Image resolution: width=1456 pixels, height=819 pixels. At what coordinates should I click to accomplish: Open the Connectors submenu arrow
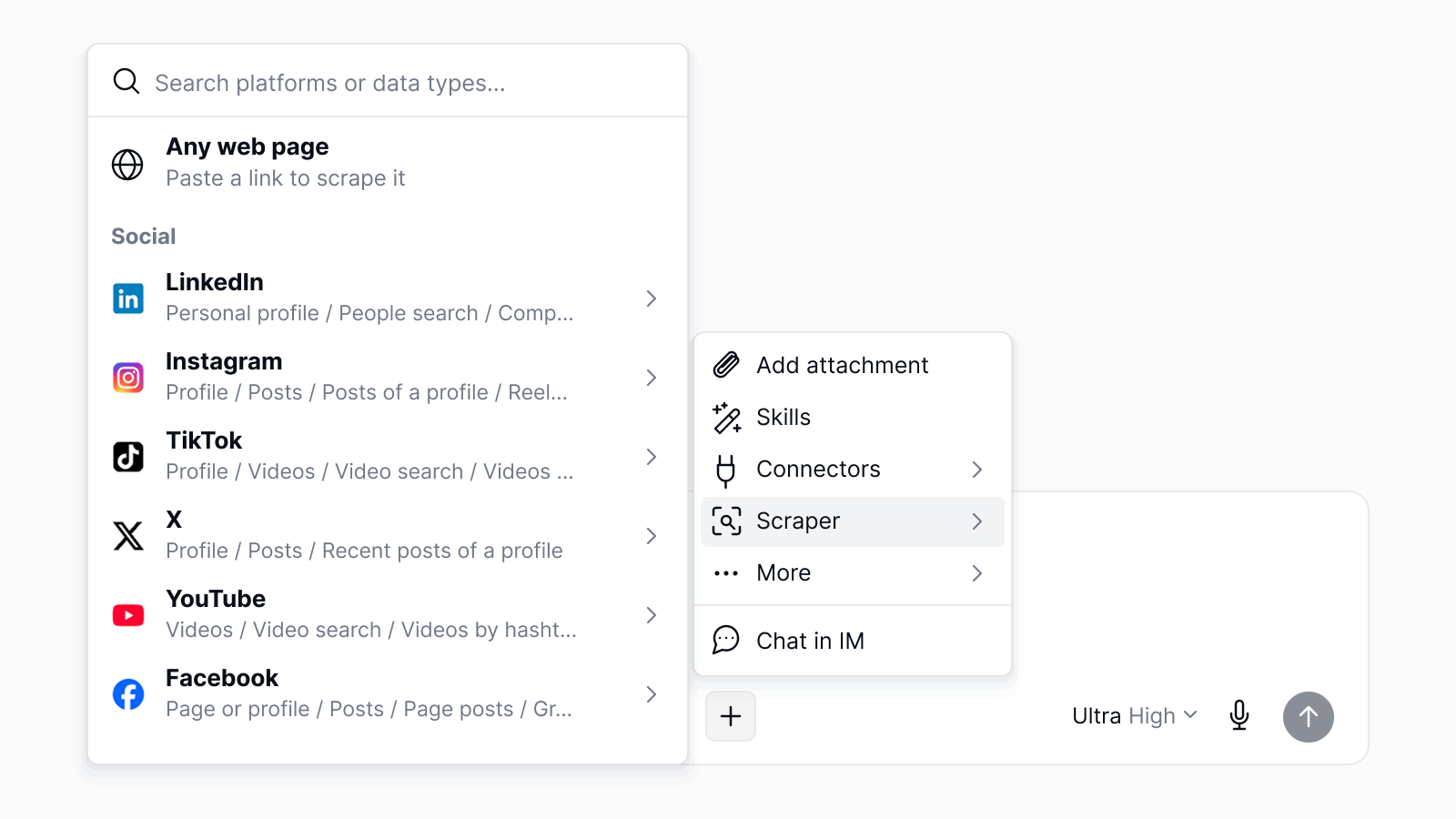pyautogui.click(x=977, y=470)
